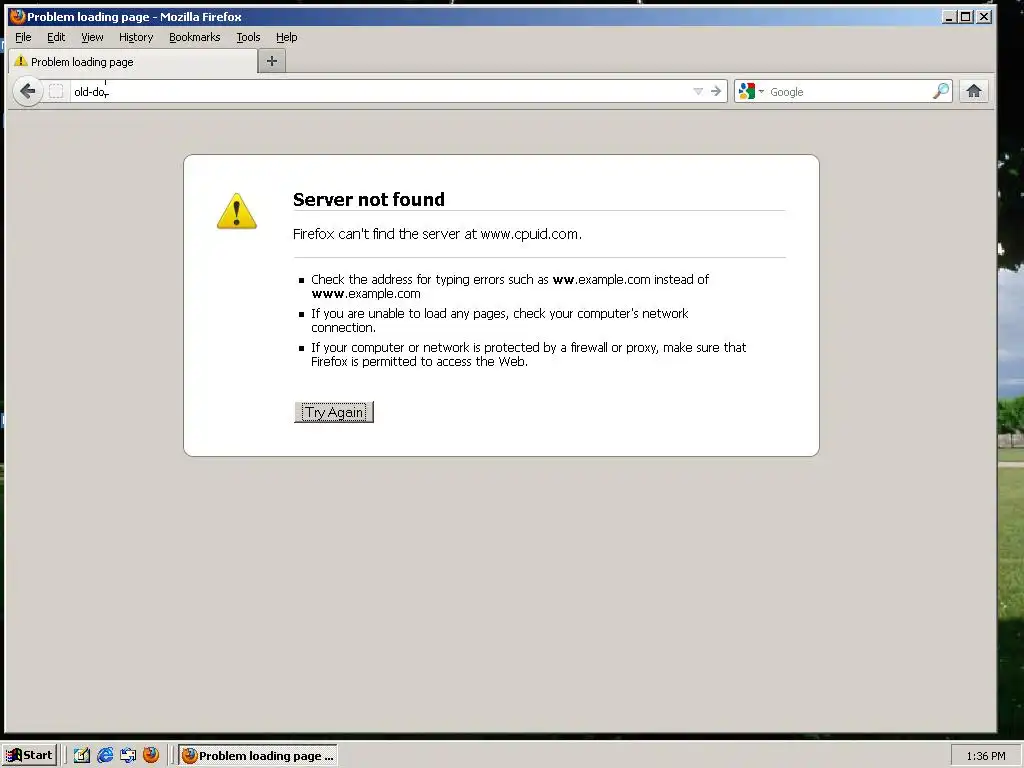Launch Firefox from Quick Launch icon
1024x768 pixels.
[151, 755]
